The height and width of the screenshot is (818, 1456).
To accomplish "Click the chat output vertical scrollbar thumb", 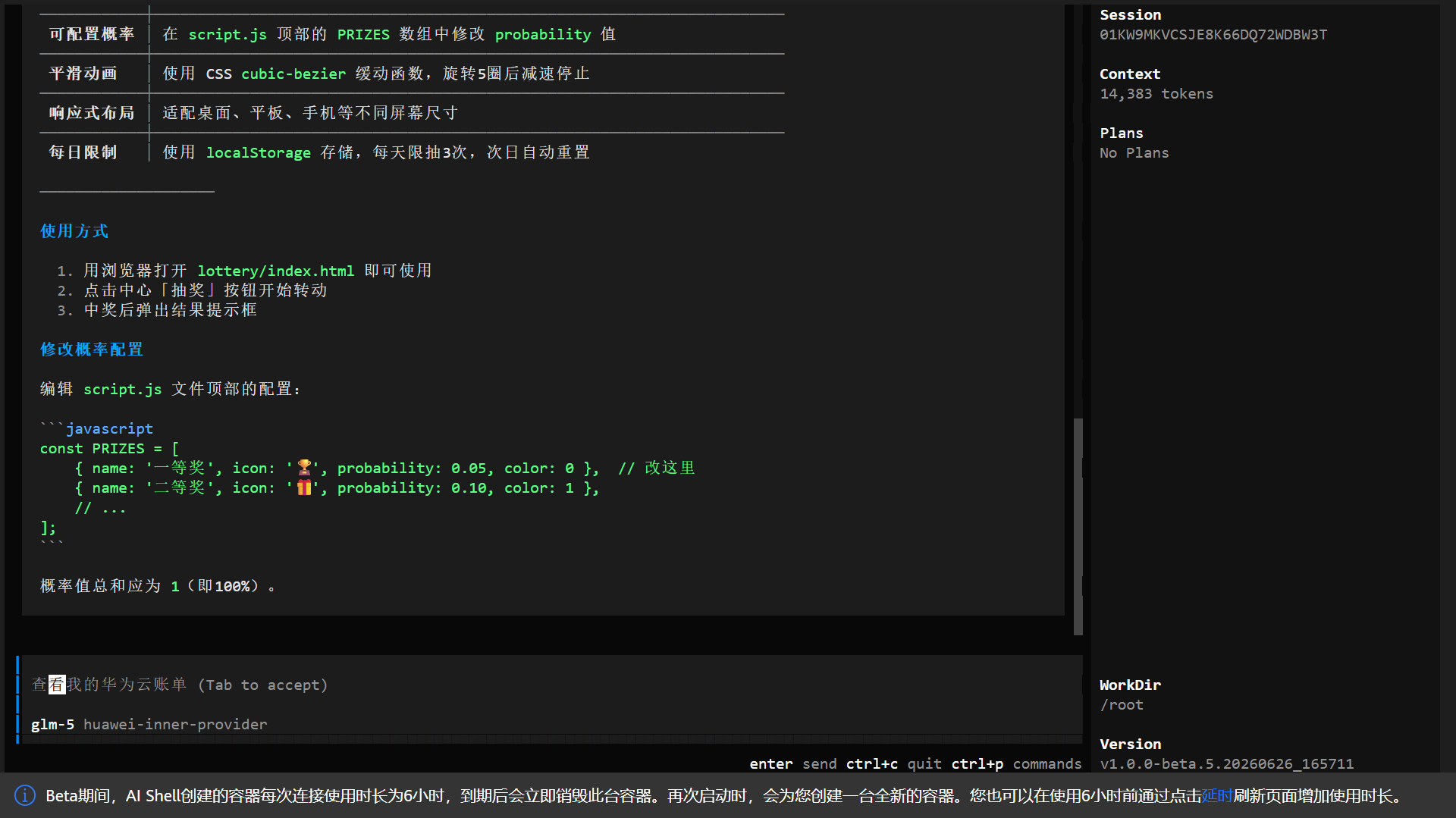I will 1078,527.
